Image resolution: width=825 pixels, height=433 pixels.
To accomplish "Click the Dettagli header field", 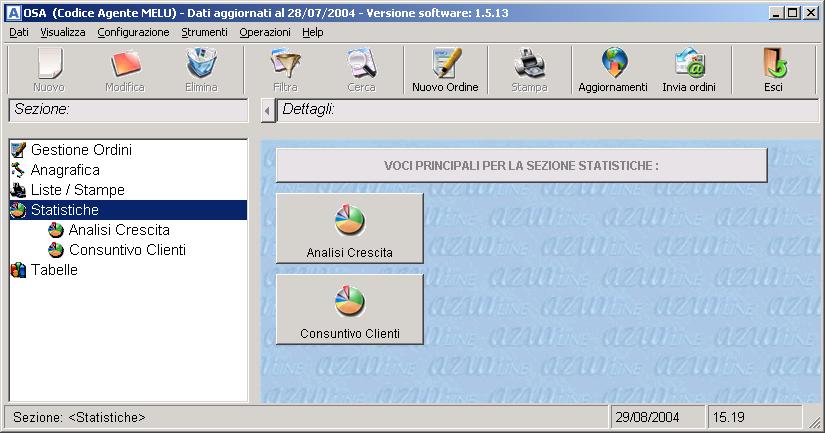I will point(548,110).
